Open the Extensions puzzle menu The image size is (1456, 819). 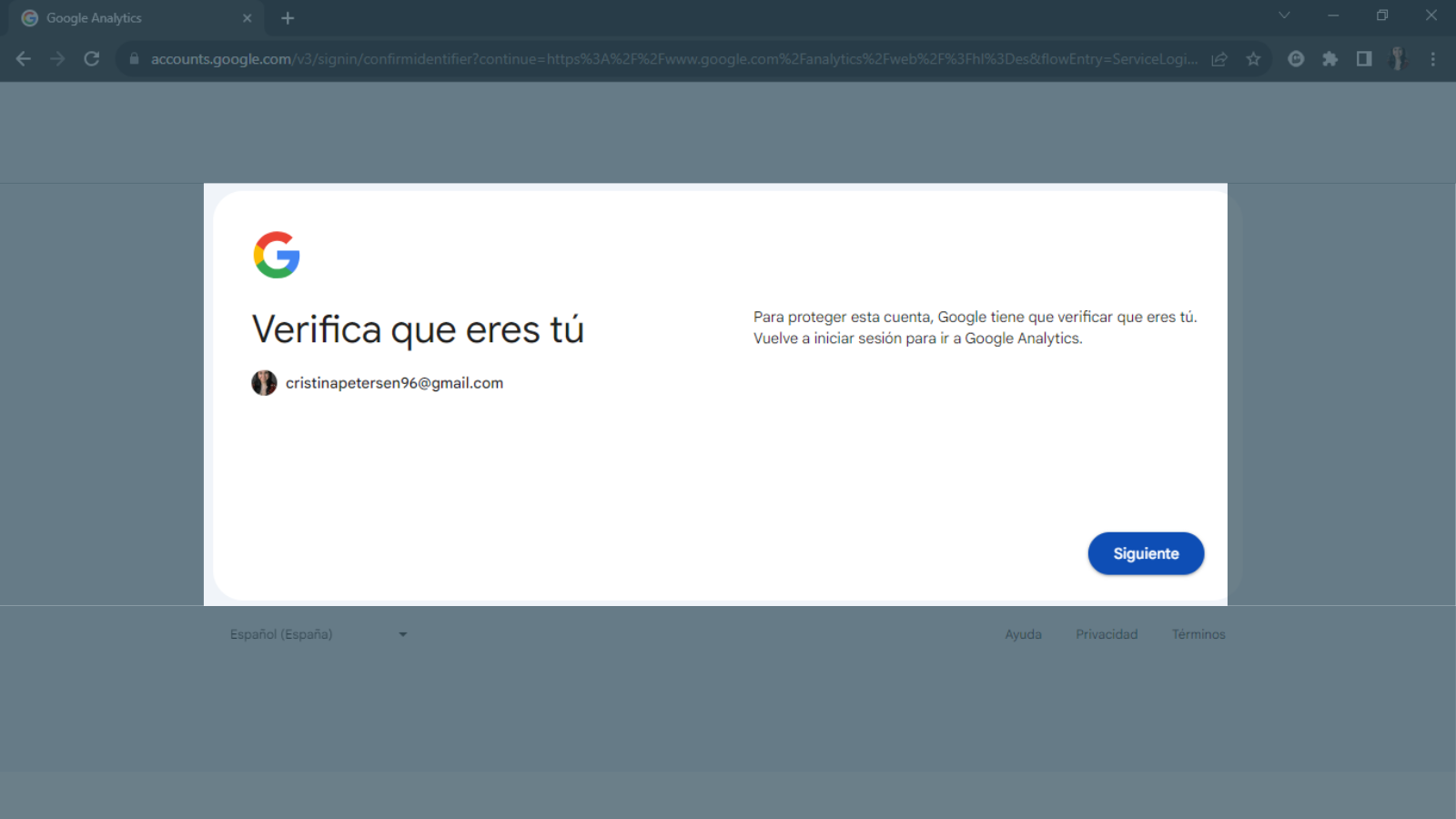1330,59
